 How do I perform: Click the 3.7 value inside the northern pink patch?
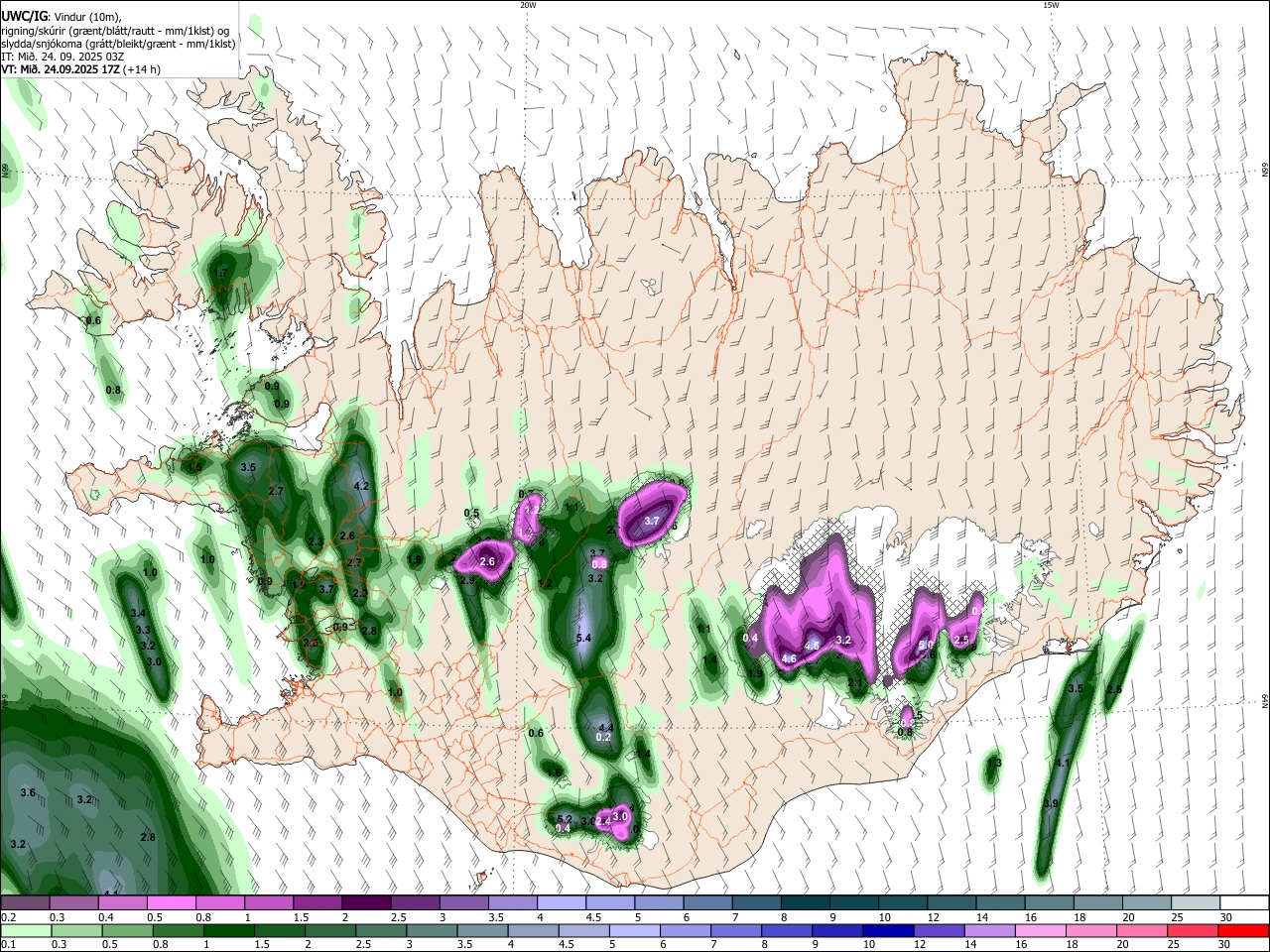click(x=652, y=521)
